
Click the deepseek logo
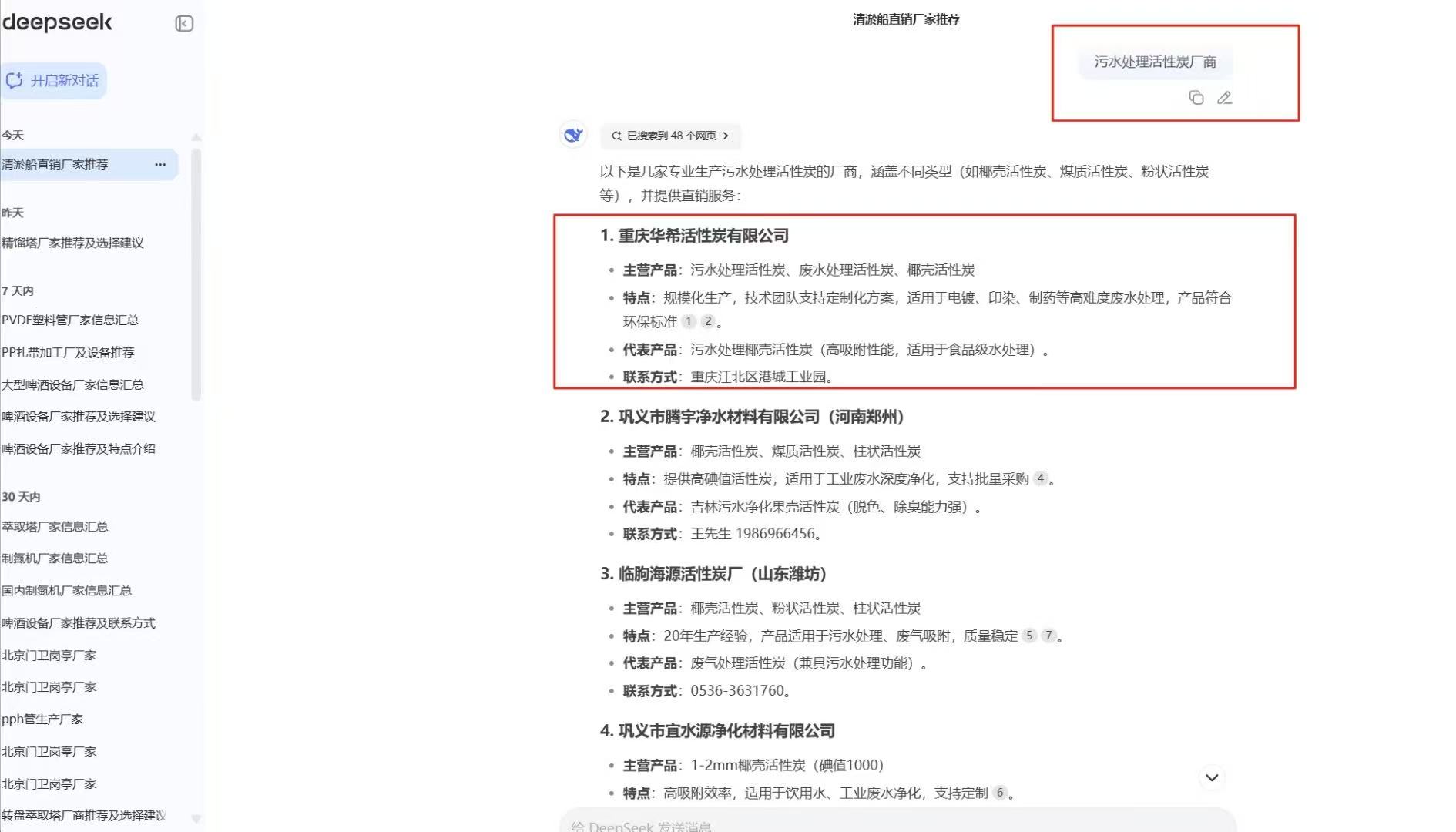click(58, 22)
